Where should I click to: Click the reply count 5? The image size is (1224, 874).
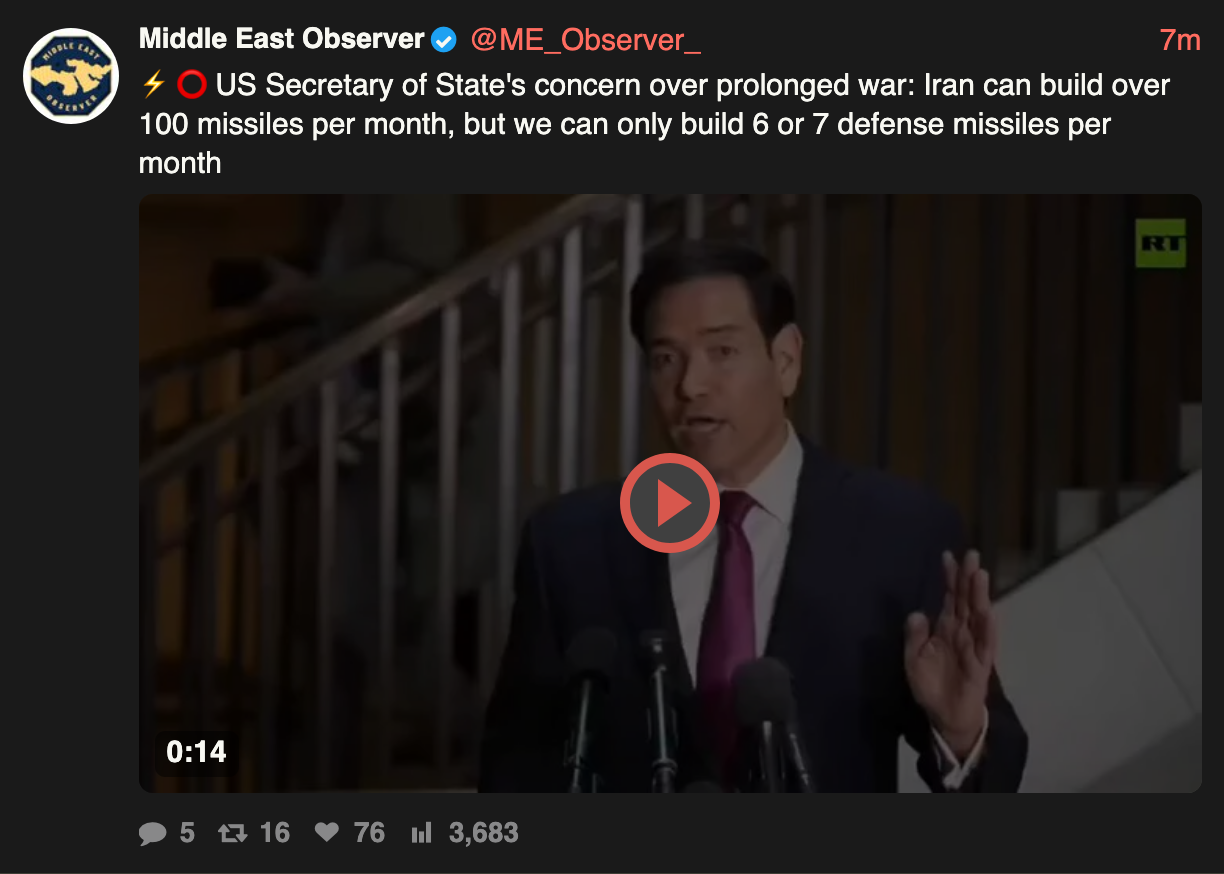(187, 833)
